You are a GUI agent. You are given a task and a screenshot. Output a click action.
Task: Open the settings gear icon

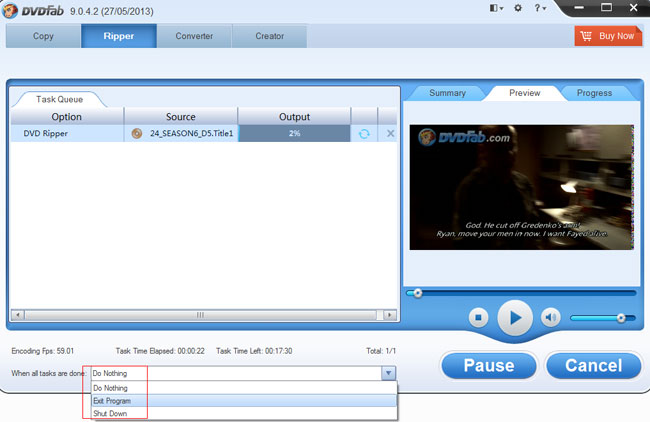pyautogui.click(x=518, y=8)
